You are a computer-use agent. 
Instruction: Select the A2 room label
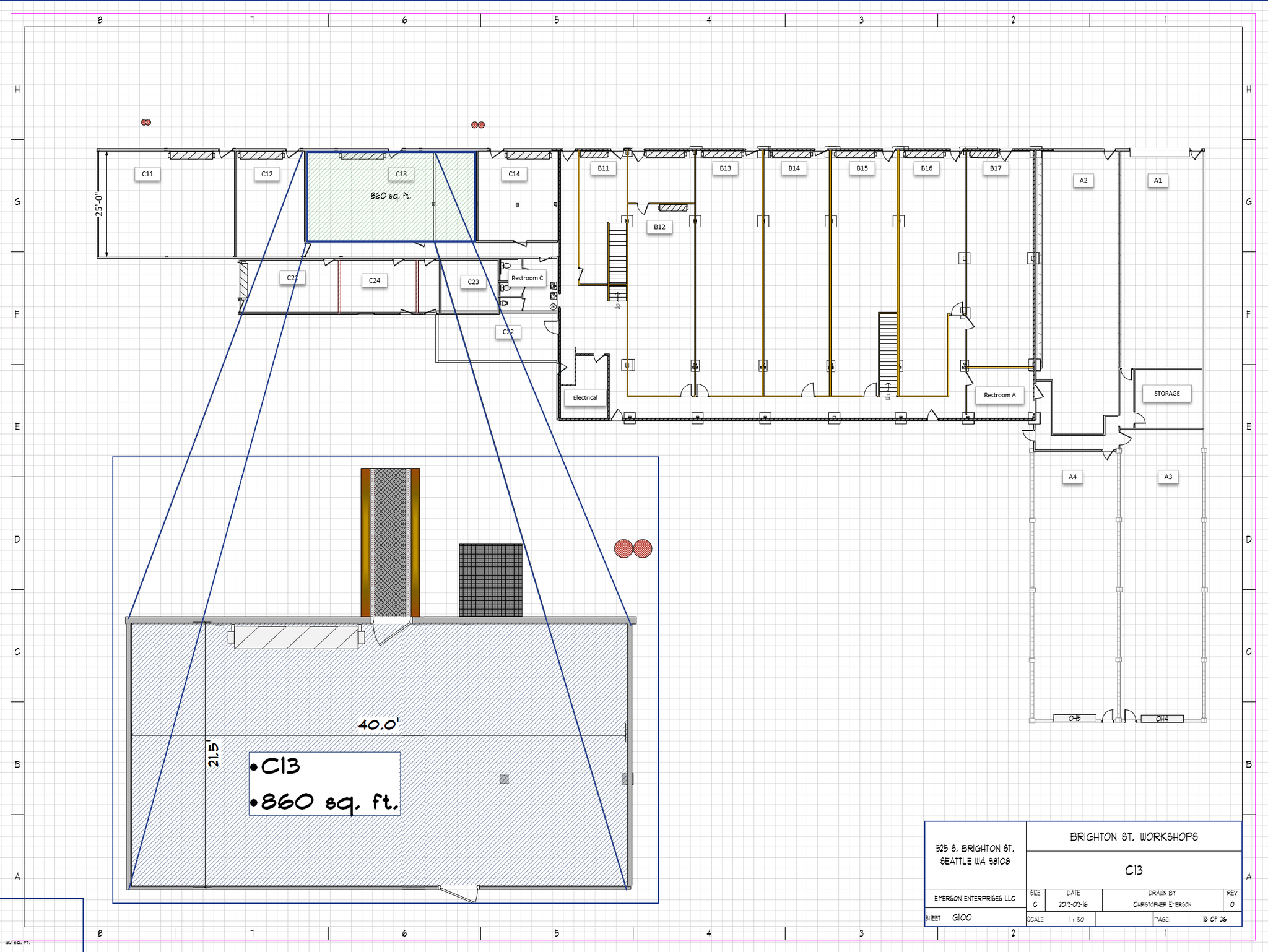tap(1083, 180)
